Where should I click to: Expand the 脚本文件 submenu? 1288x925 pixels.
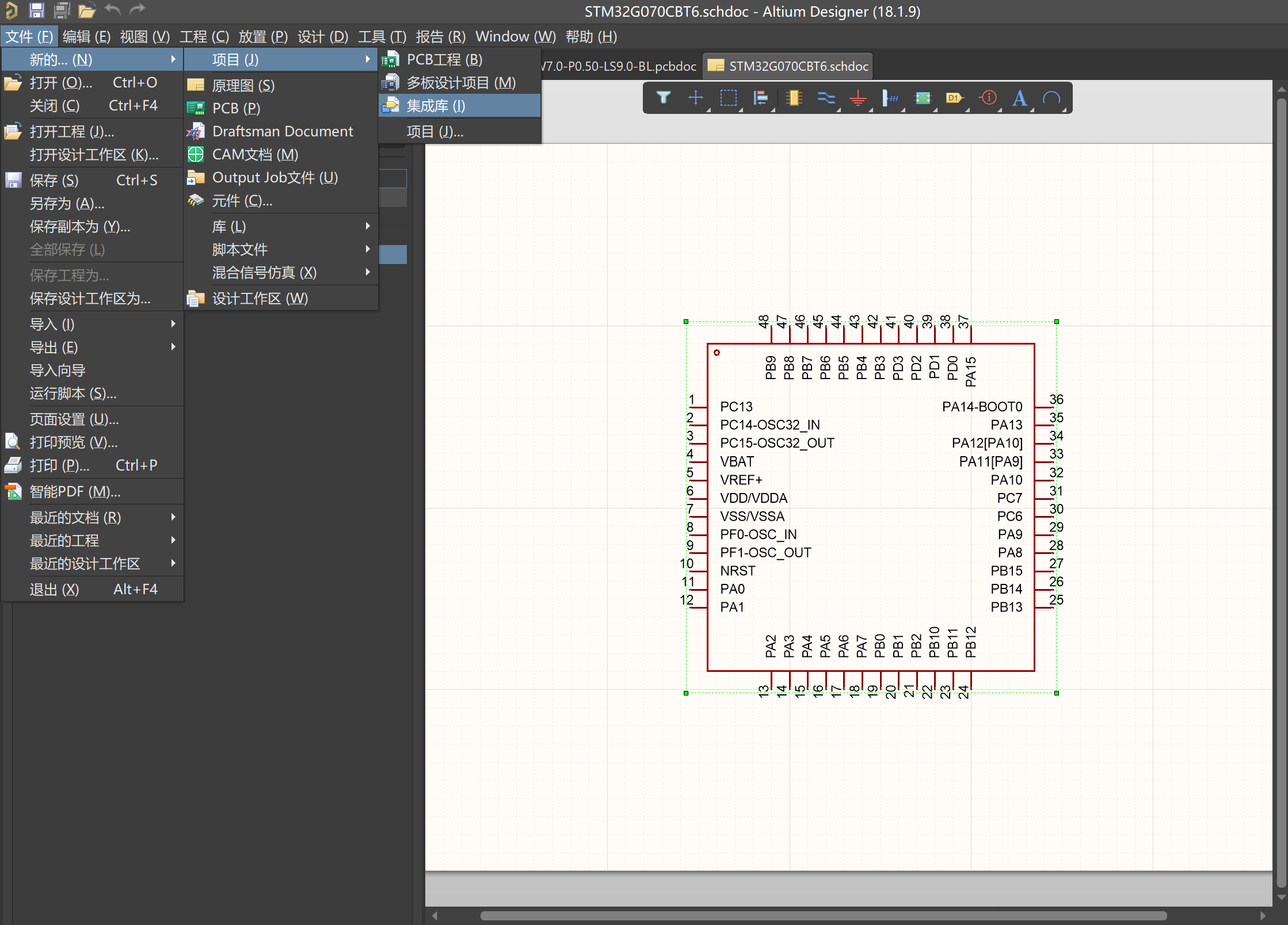[281, 249]
